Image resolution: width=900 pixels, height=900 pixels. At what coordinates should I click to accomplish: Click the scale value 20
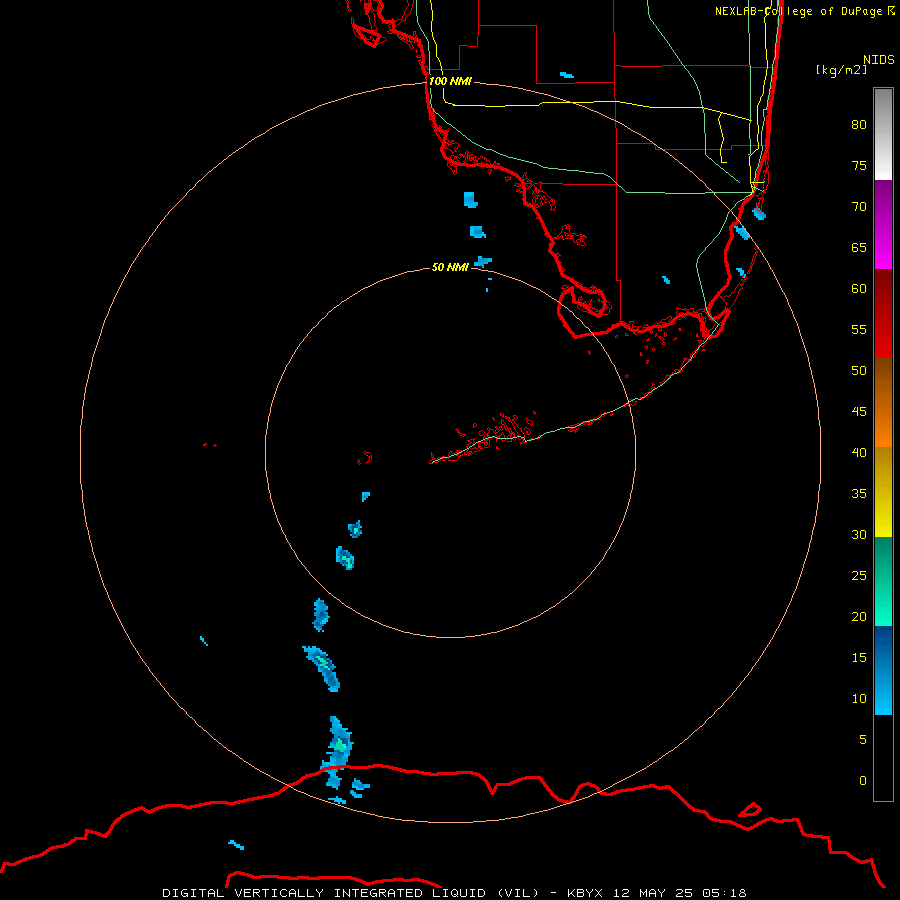[x=859, y=616]
